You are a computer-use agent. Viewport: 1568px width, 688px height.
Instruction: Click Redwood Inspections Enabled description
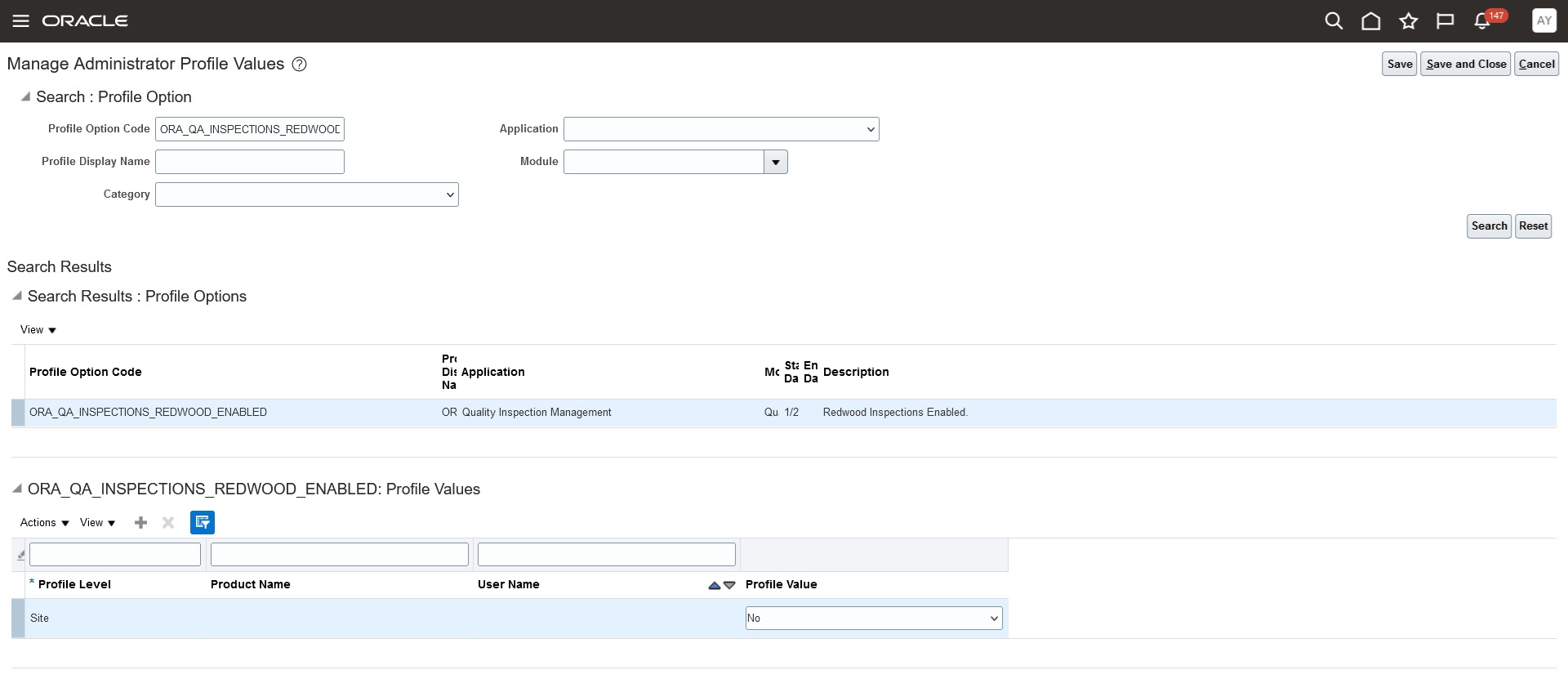coord(895,413)
